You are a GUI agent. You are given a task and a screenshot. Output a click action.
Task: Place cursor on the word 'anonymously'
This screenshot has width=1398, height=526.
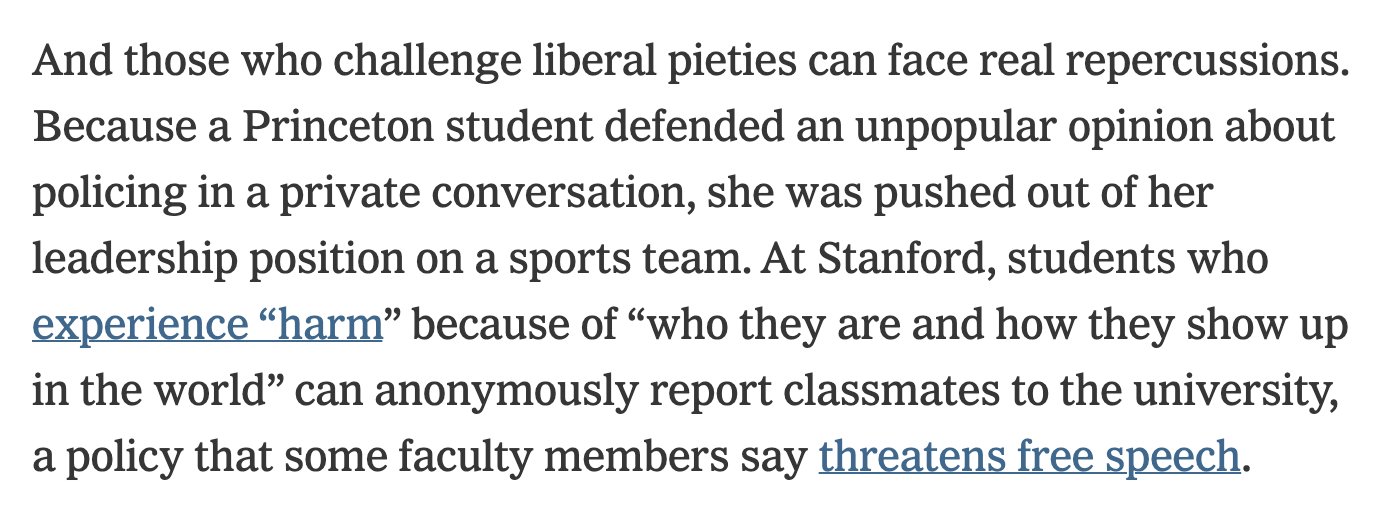point(473,391)
